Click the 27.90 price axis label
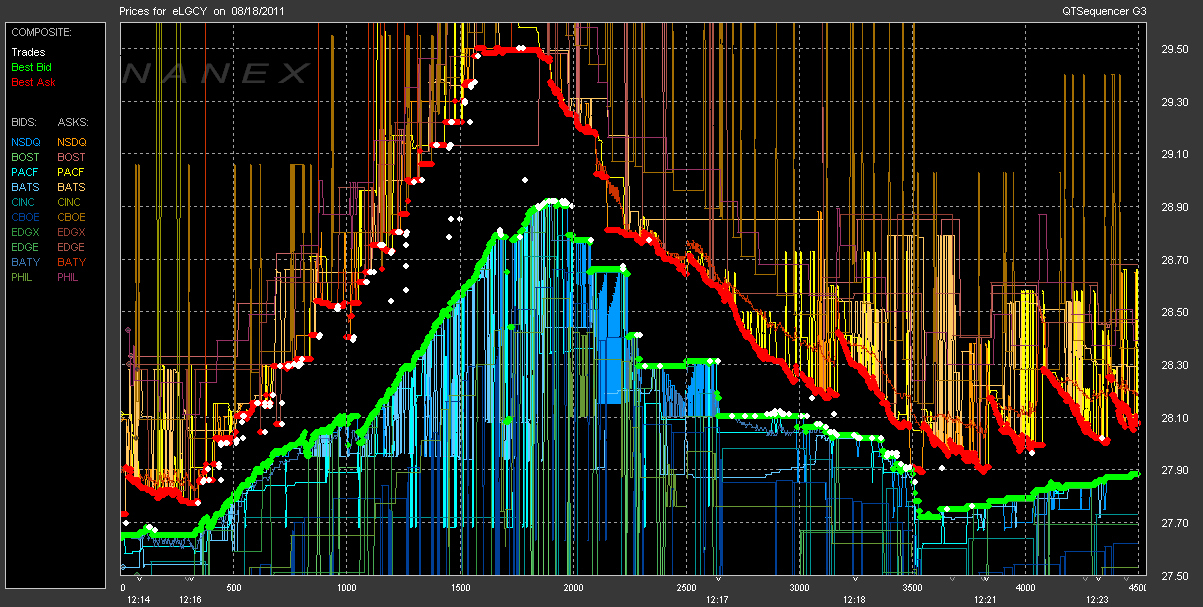Viewport: 1203px width, 607px height. 1173,470
